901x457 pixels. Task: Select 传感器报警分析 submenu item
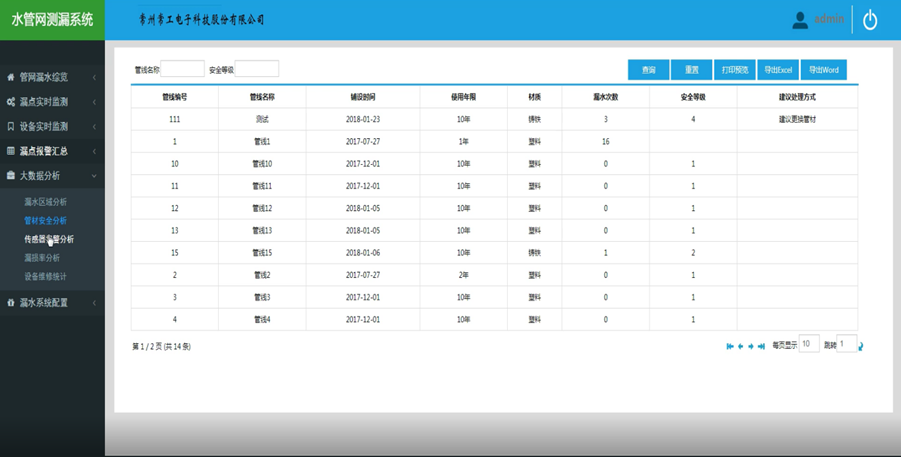pos(49,239)
